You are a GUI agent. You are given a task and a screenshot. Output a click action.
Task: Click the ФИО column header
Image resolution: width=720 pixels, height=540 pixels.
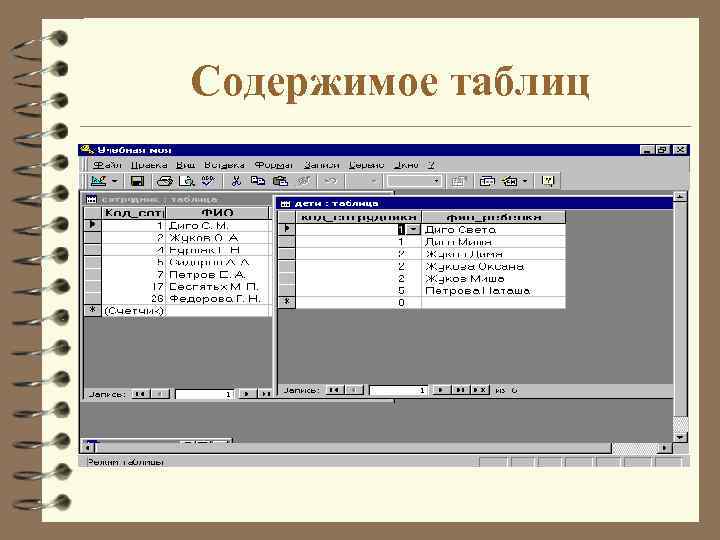pyautogui.click(x=217, y=213)
